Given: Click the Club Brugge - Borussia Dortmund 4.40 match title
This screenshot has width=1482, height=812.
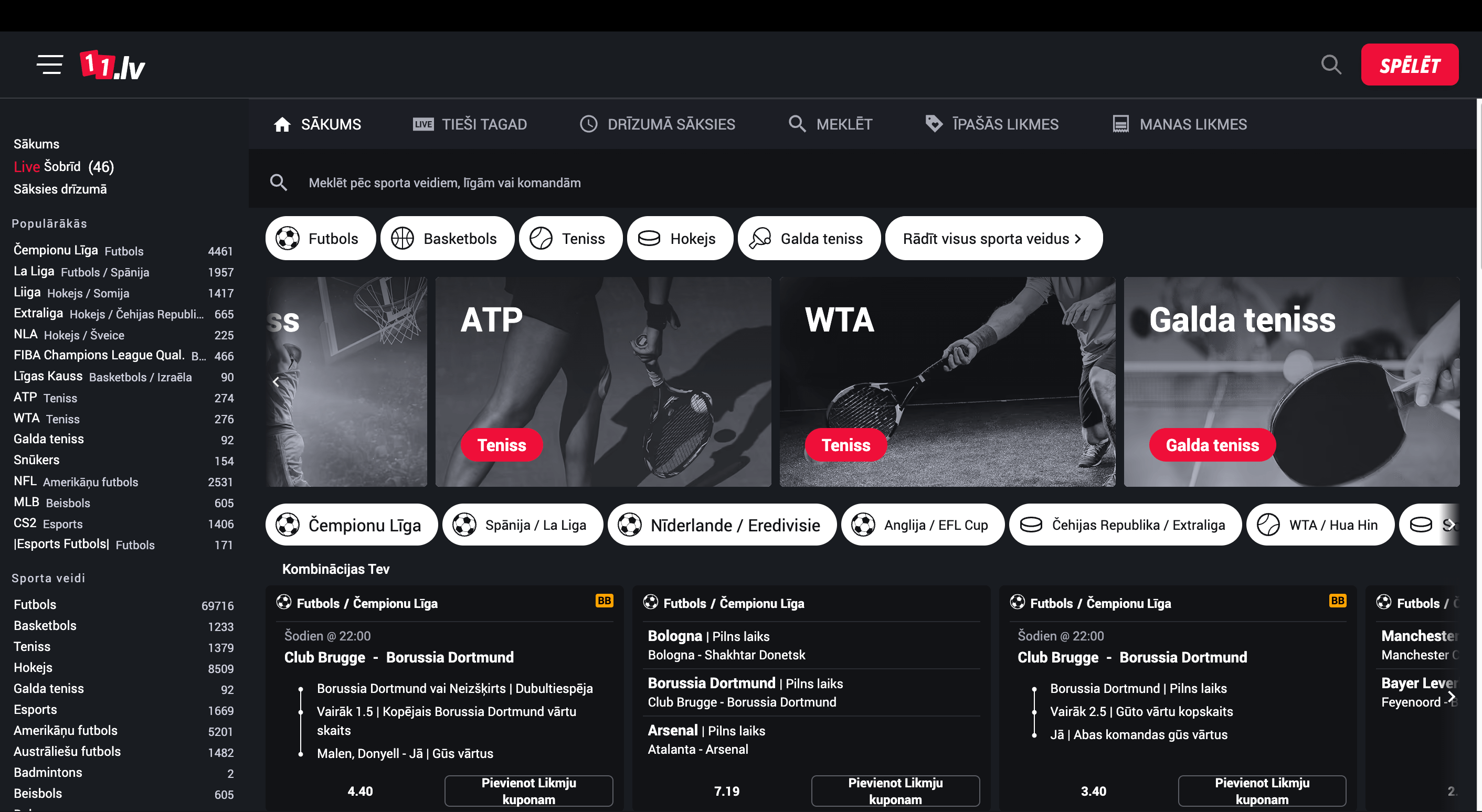Looking at the screenshot, I should coord(399,657).
